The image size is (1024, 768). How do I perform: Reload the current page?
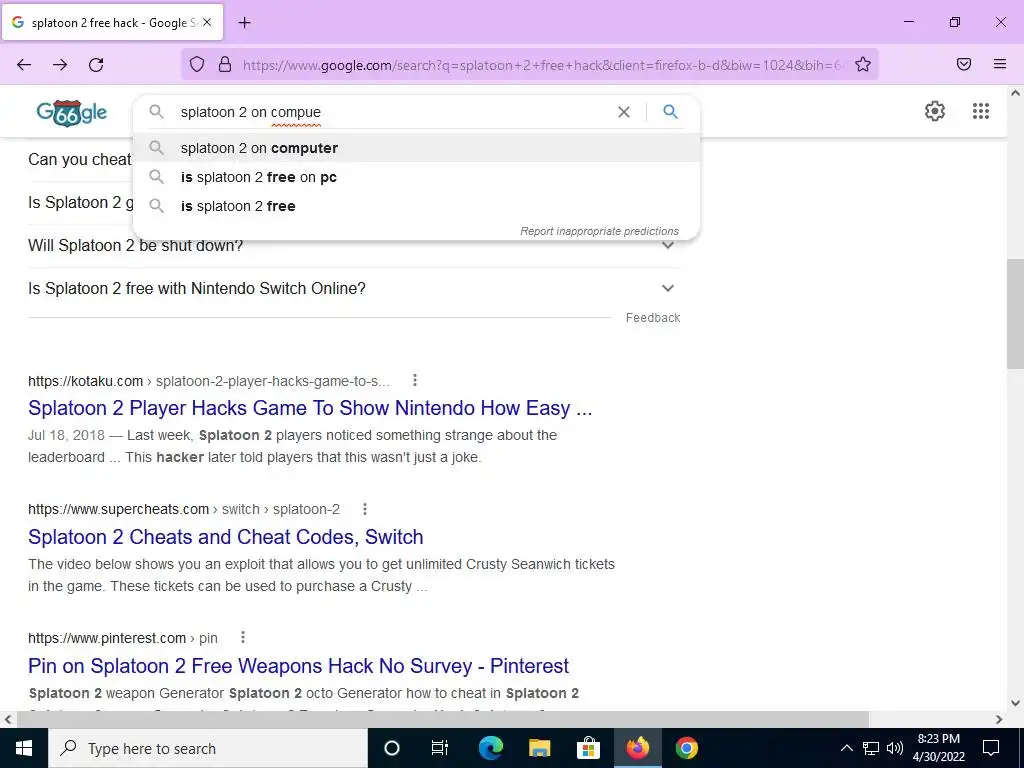point(96,64)
